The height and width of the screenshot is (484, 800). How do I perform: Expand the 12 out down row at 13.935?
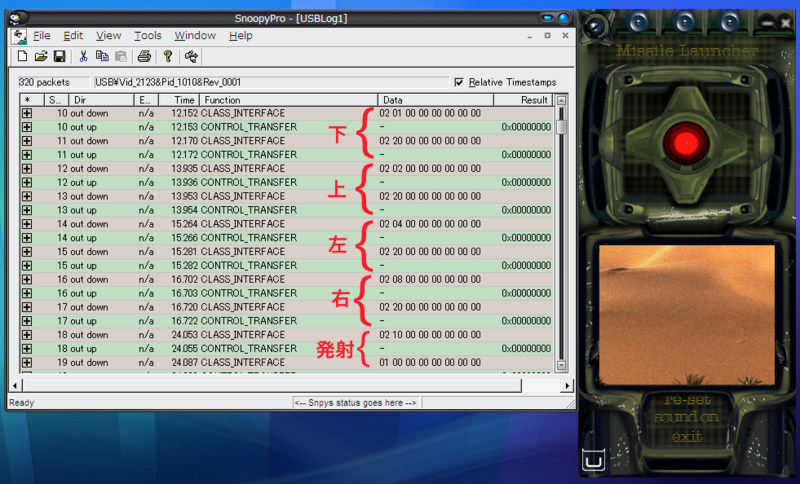27,168
